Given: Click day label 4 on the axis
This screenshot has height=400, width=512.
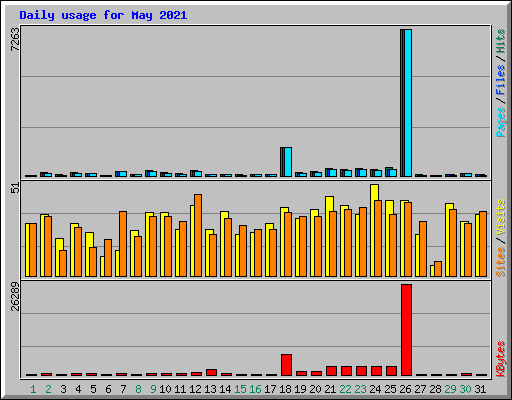Looking at the screenshot, I should coord(78,389).
